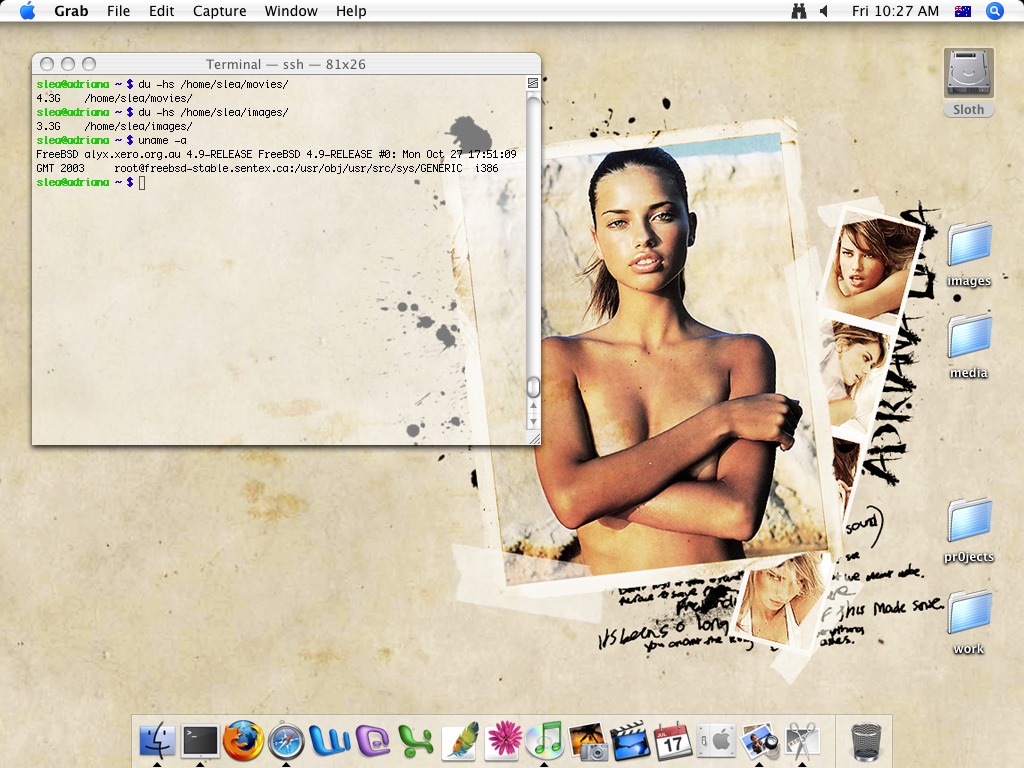
Task: Open iMovie clapperboard icon in dock
Action: (630, 741)
